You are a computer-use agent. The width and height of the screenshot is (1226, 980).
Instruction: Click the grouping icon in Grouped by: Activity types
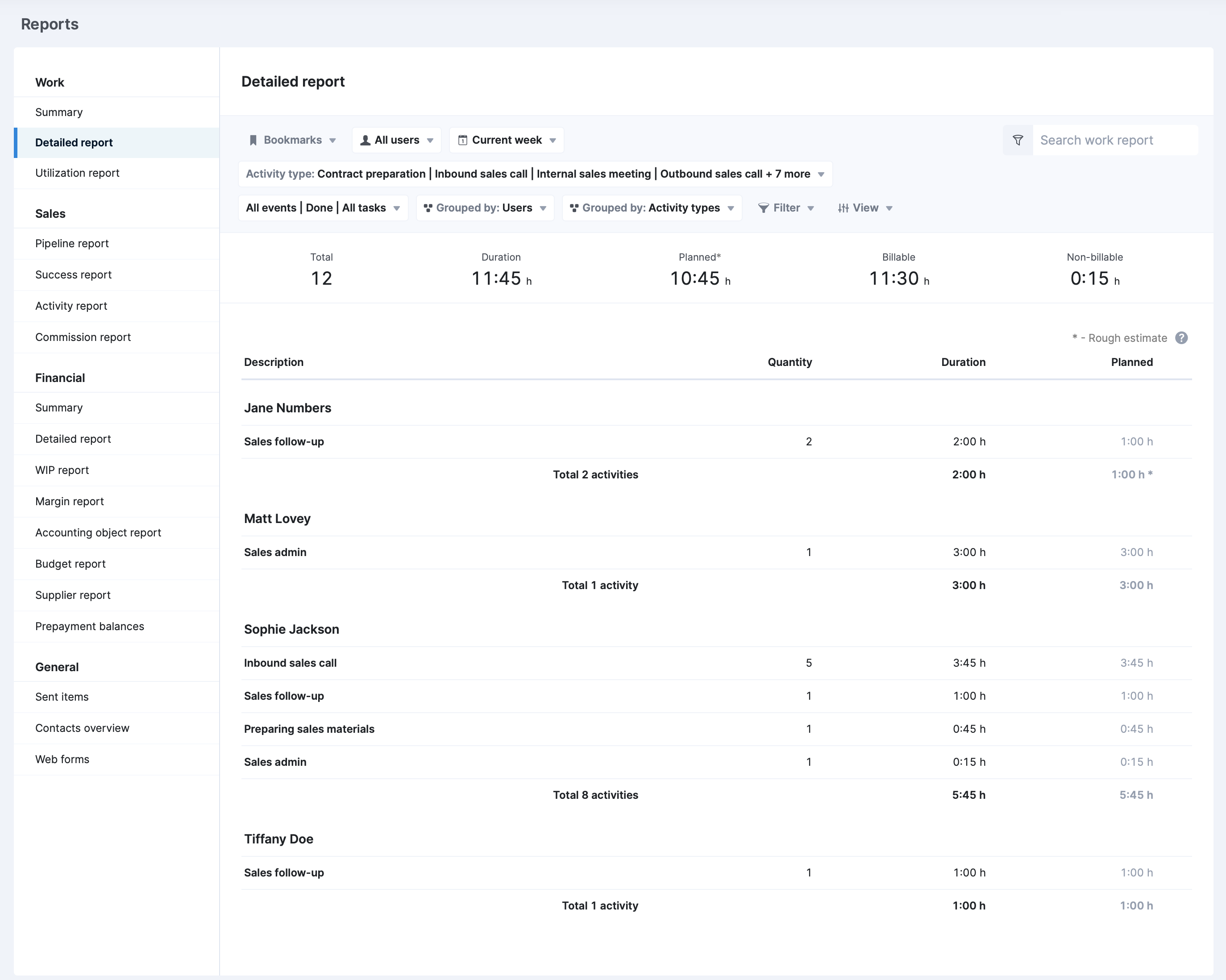[574, 208]
